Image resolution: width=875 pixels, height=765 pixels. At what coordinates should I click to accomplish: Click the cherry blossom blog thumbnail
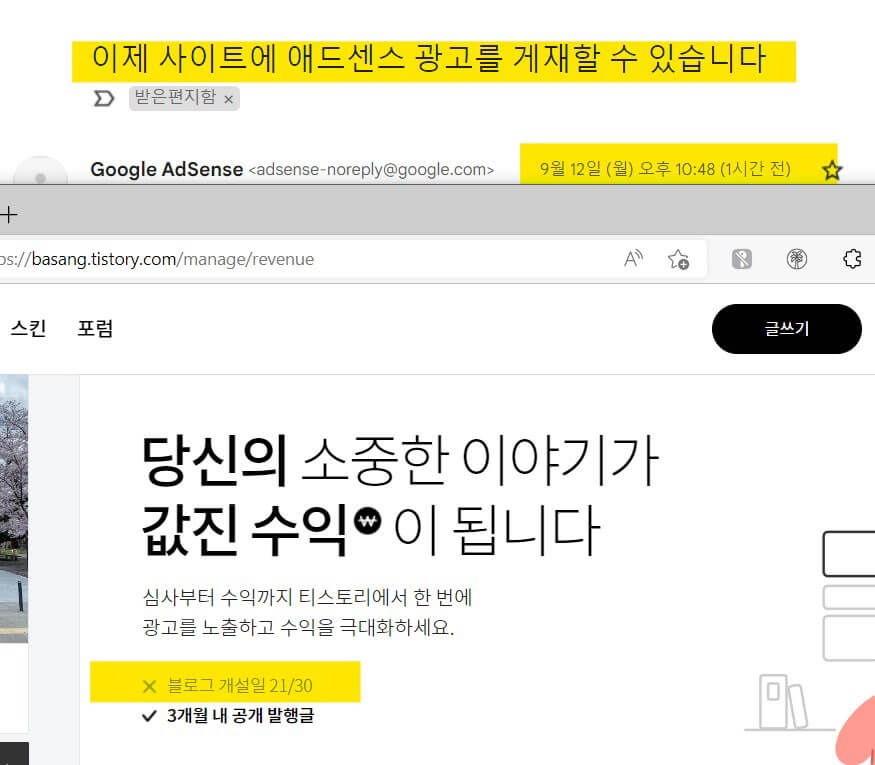[x=14, y=508]
